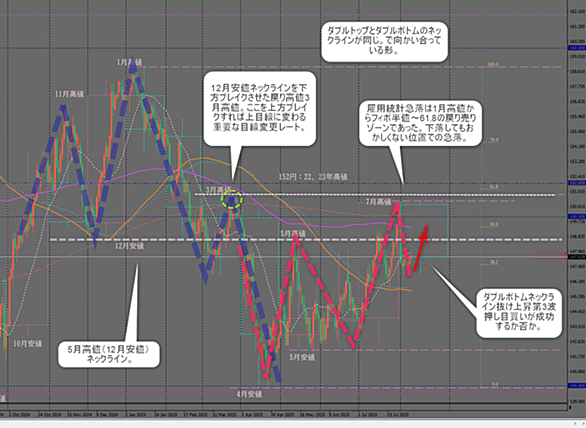The width and height of the screenshot is (586, 428).
Task: Select the '3月高値' label near the green circle
Action: point(218,190)
